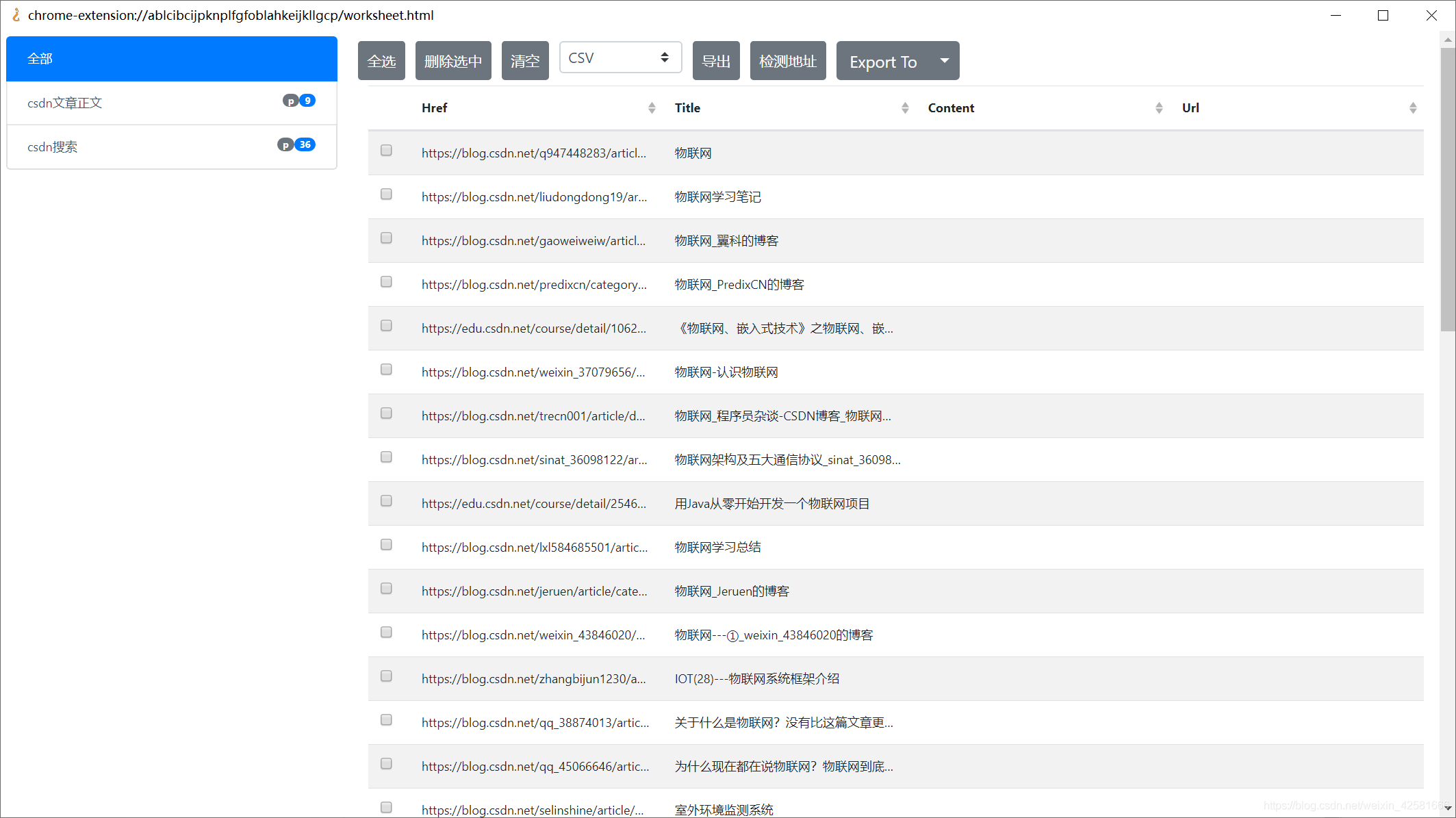The height and width of the screenshot is (818, 1456).
Task: Click the edu.csdn.net course detail 1062 link
Action: point(534,329)
